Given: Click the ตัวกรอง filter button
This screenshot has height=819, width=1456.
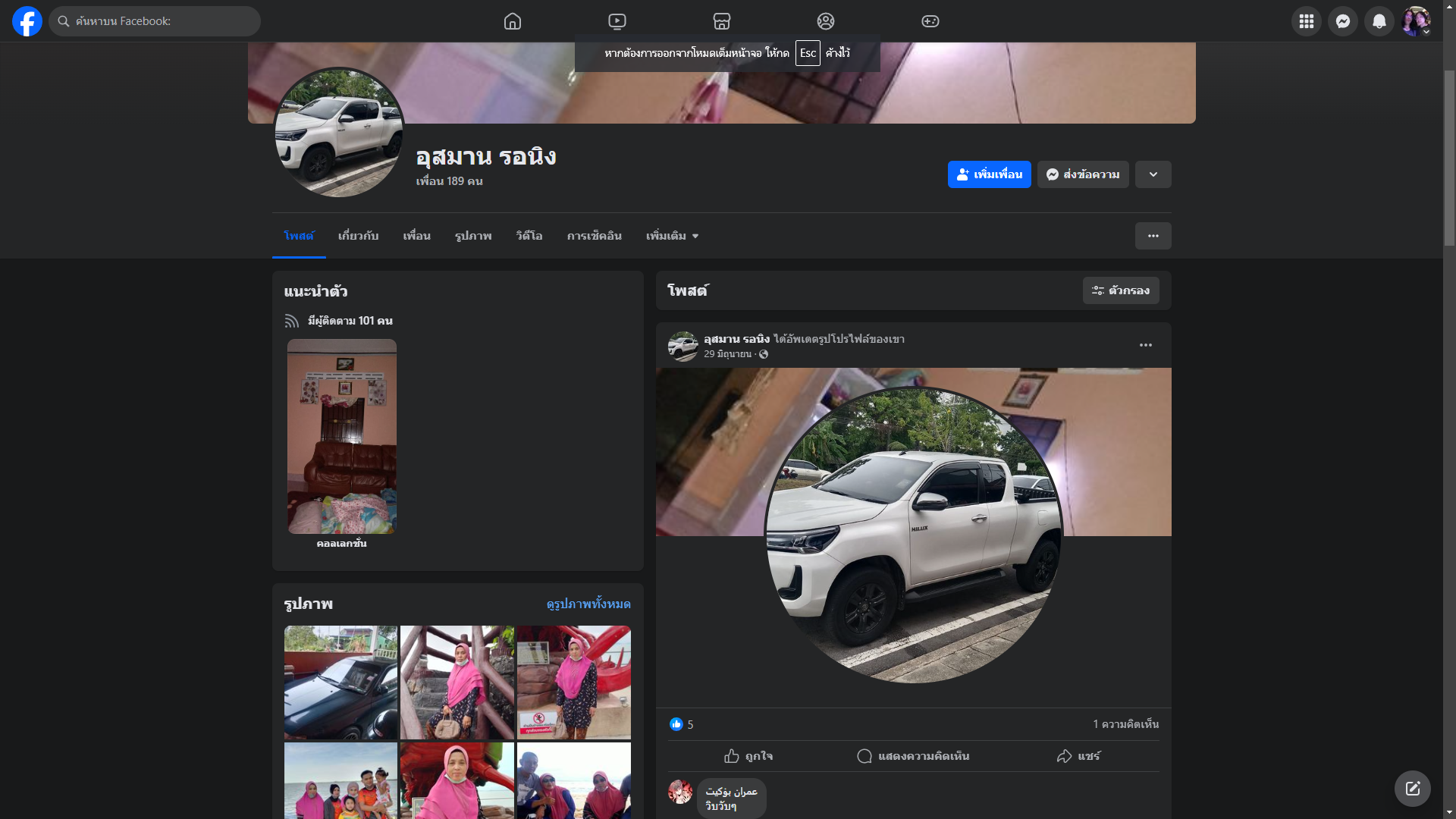Looking at the screenshot, I should pyautogui.click(x=1120, y=290).
